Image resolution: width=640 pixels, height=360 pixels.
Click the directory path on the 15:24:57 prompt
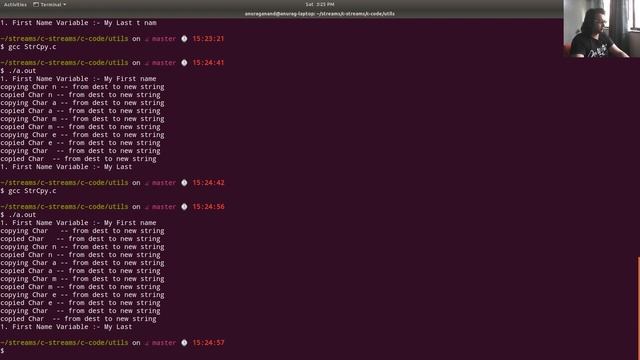point(64,343)
